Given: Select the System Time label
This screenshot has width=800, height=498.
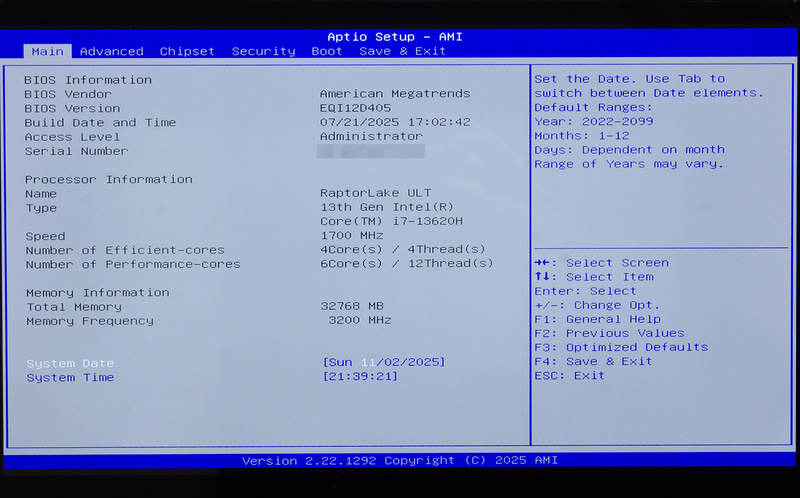Looking at the screenshot, I should (70, 378).
